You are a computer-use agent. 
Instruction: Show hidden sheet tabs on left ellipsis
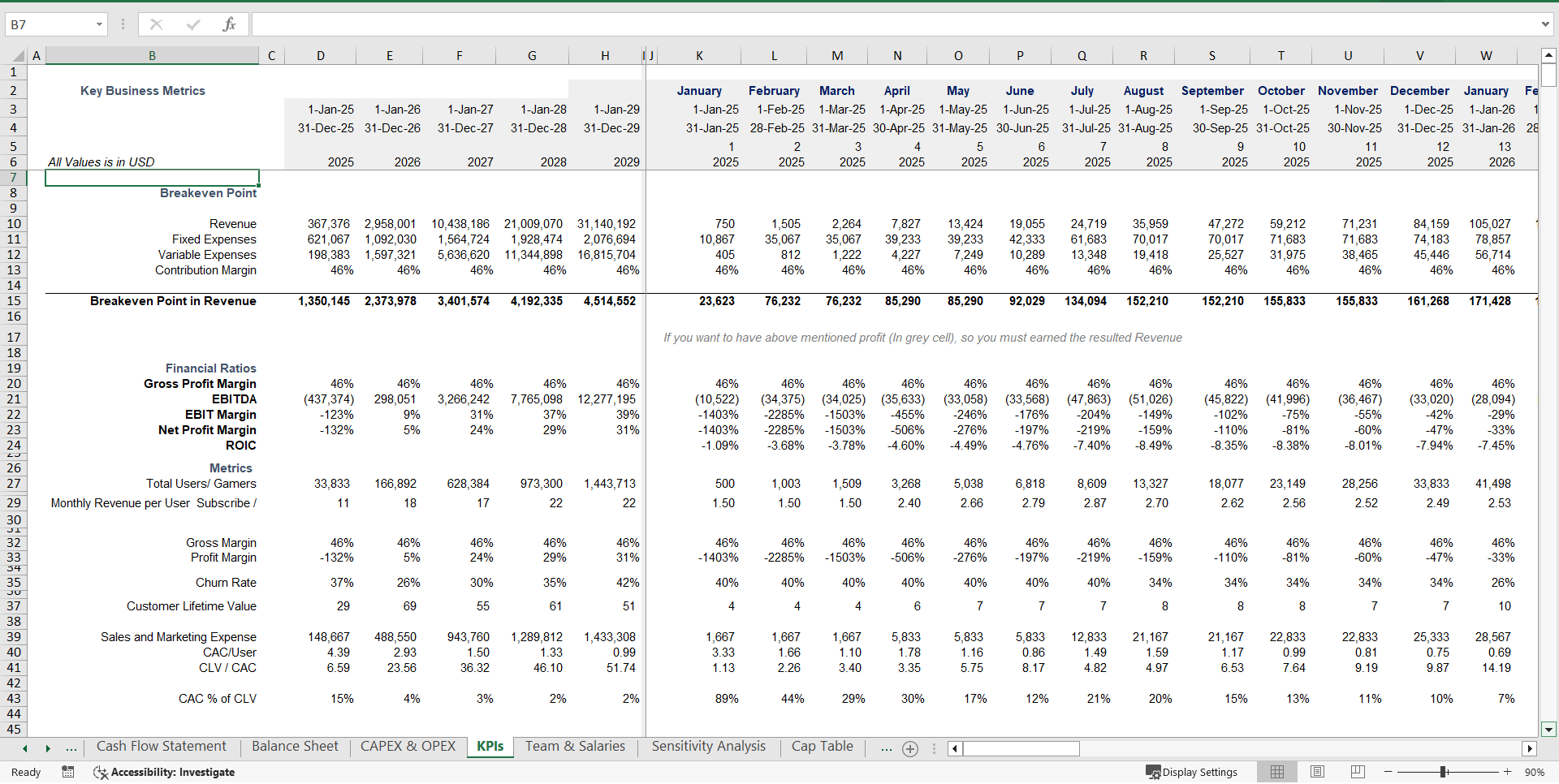click(71, 748)
